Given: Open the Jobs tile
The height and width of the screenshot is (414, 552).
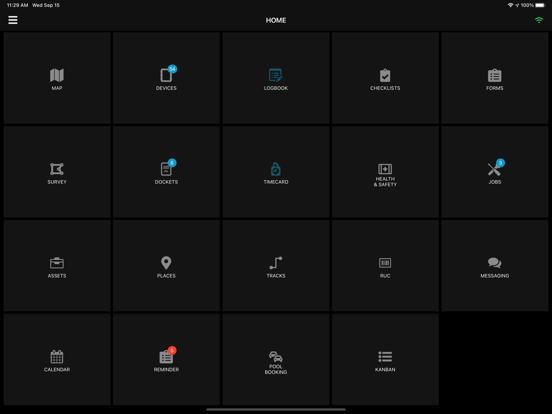Looking at the screenshot, I should tap(495, 172).
